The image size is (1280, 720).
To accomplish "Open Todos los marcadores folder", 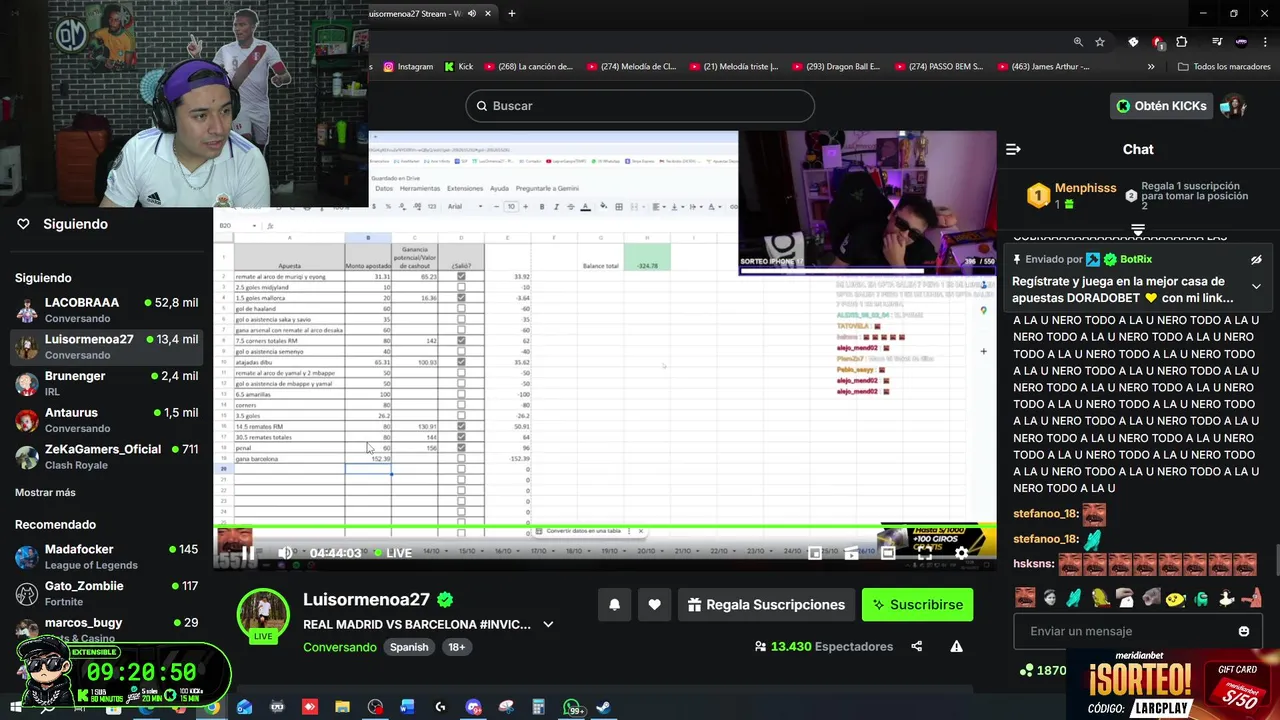I will pos(1224,67).
